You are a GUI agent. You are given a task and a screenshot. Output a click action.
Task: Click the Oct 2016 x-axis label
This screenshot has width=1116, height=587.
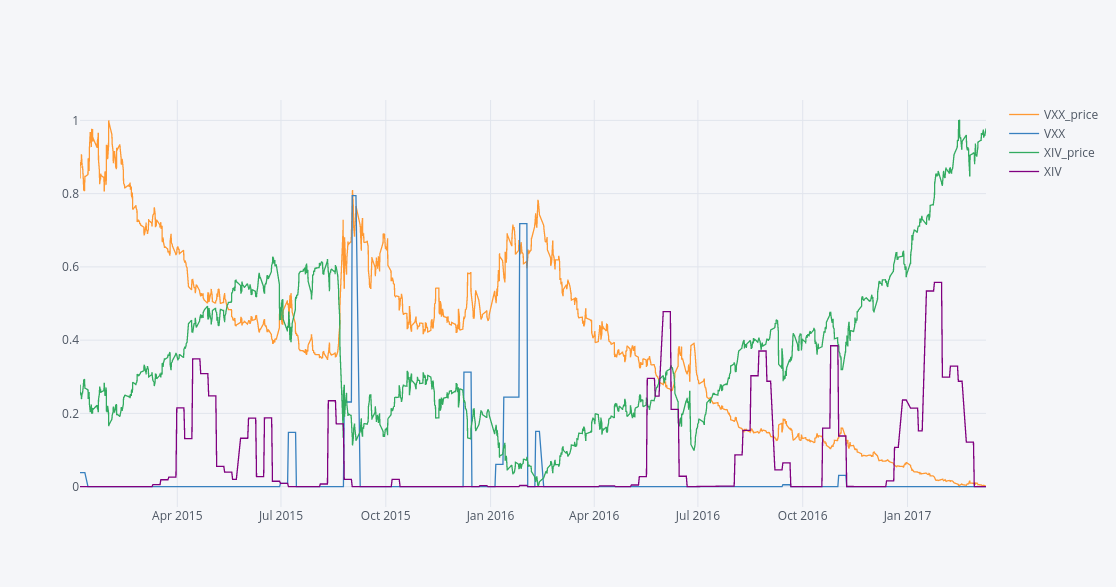[x=802, y=516]
